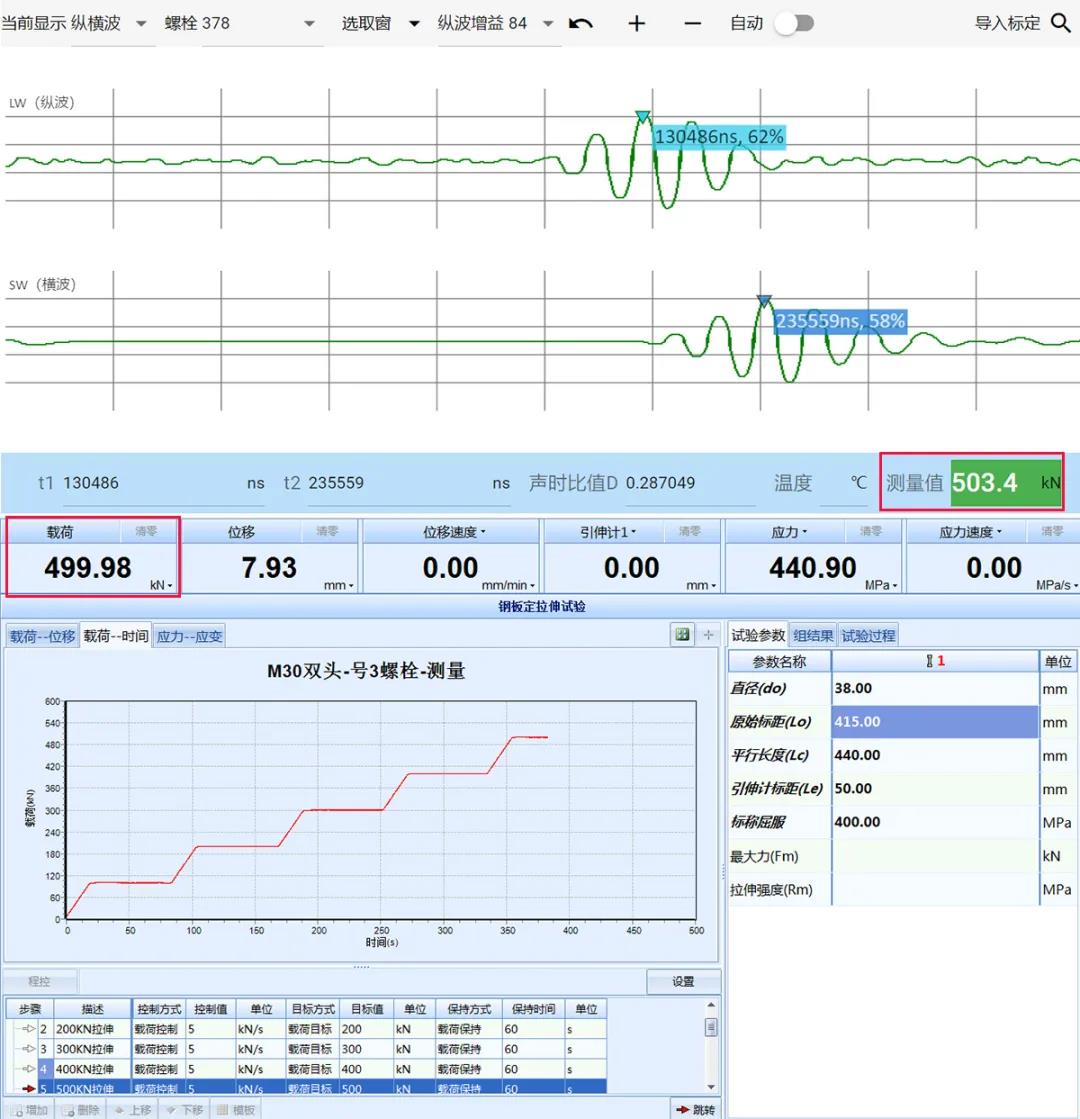Click the shear wave peak marker triangle
The image size is (1080, 1119).
(x=764, y=301)
